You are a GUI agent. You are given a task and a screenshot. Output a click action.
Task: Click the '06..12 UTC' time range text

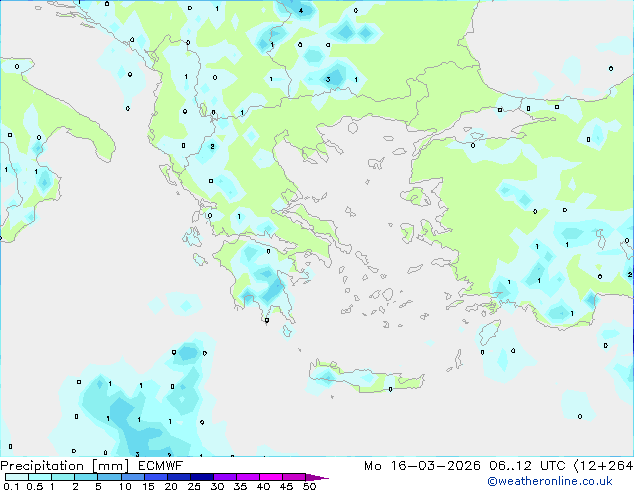tap(527, 466)
